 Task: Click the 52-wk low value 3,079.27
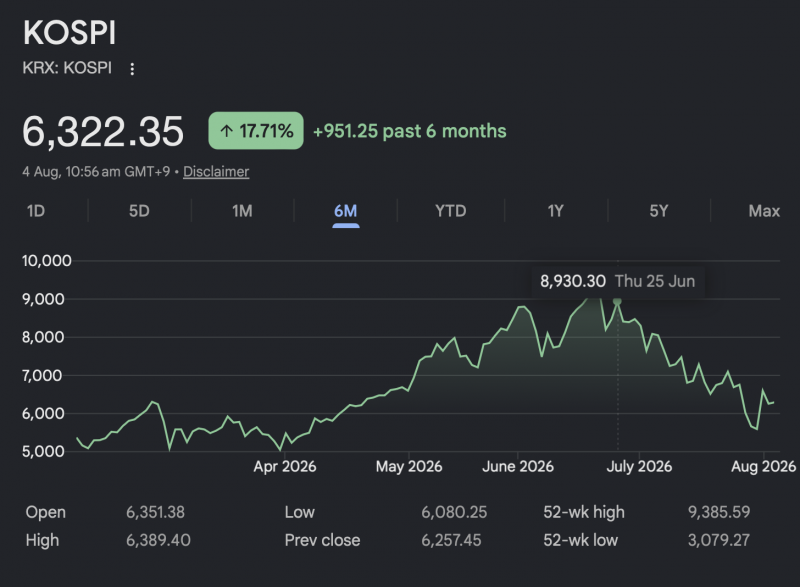click(x=719, y=540)
